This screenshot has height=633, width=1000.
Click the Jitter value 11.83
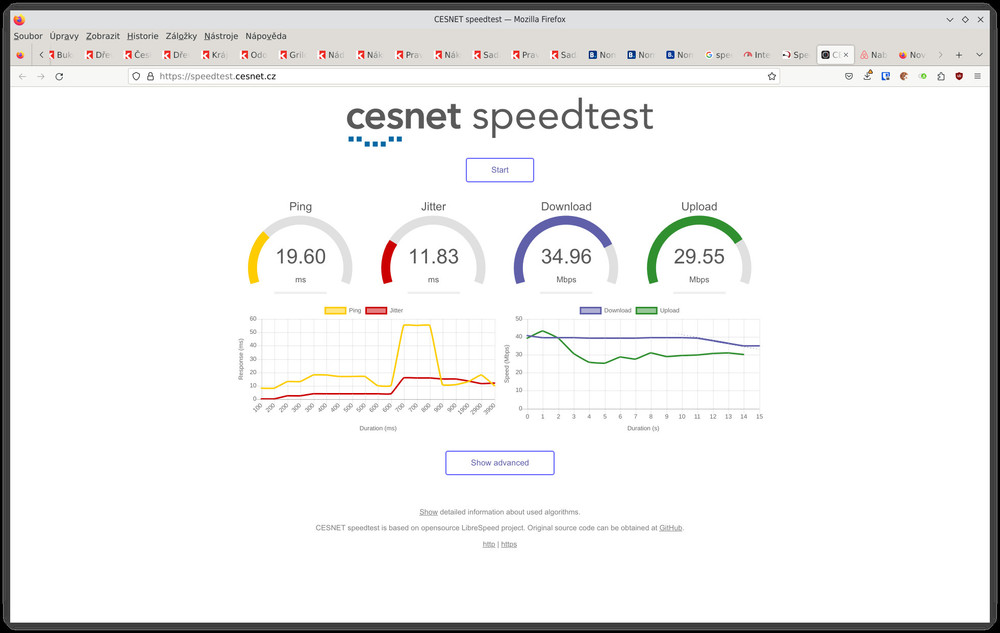tap(434, 257)
